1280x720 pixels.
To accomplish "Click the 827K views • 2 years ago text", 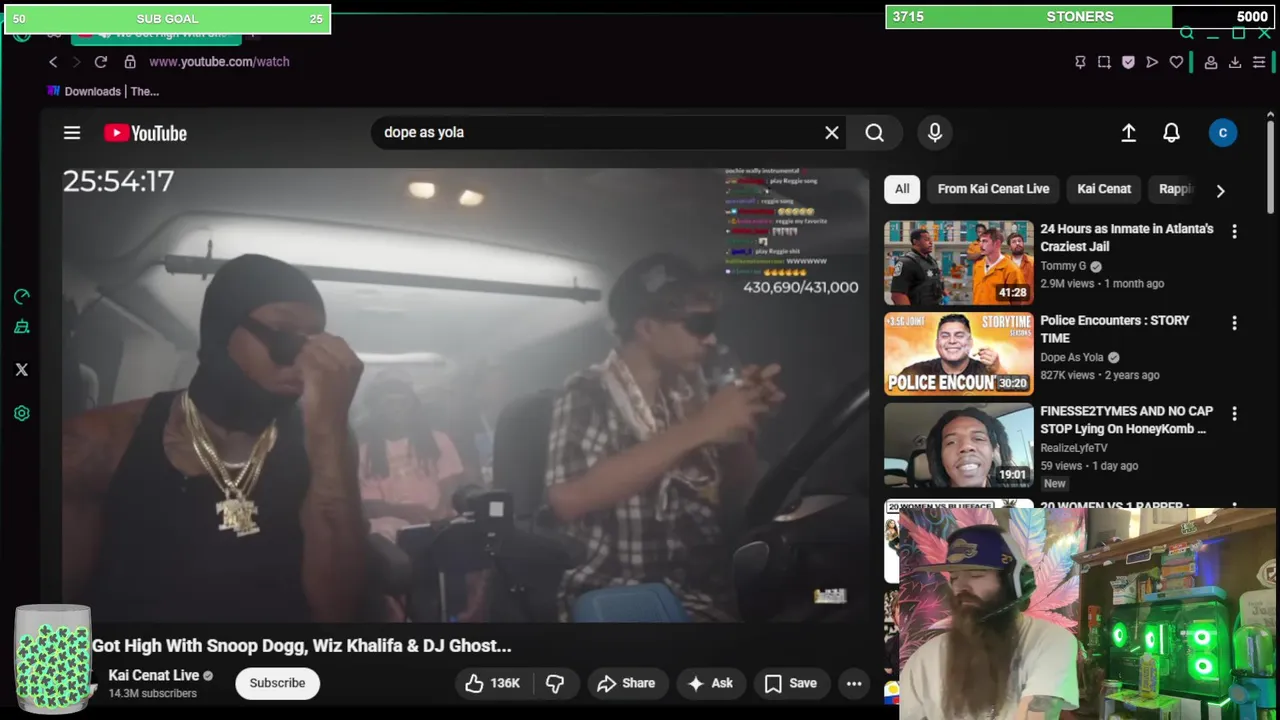I will 1100,375.
